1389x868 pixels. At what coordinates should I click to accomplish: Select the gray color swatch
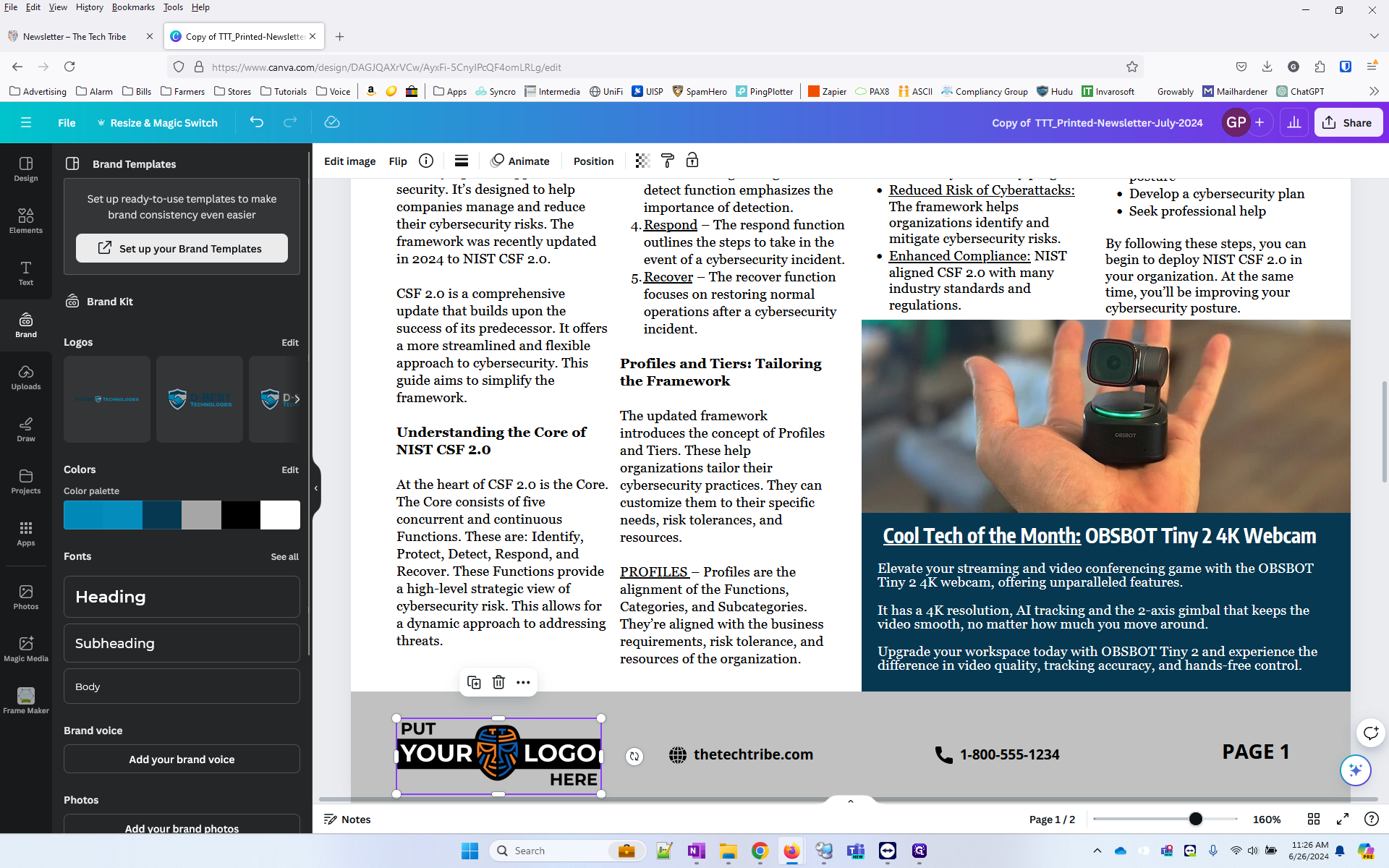point(201,515)
